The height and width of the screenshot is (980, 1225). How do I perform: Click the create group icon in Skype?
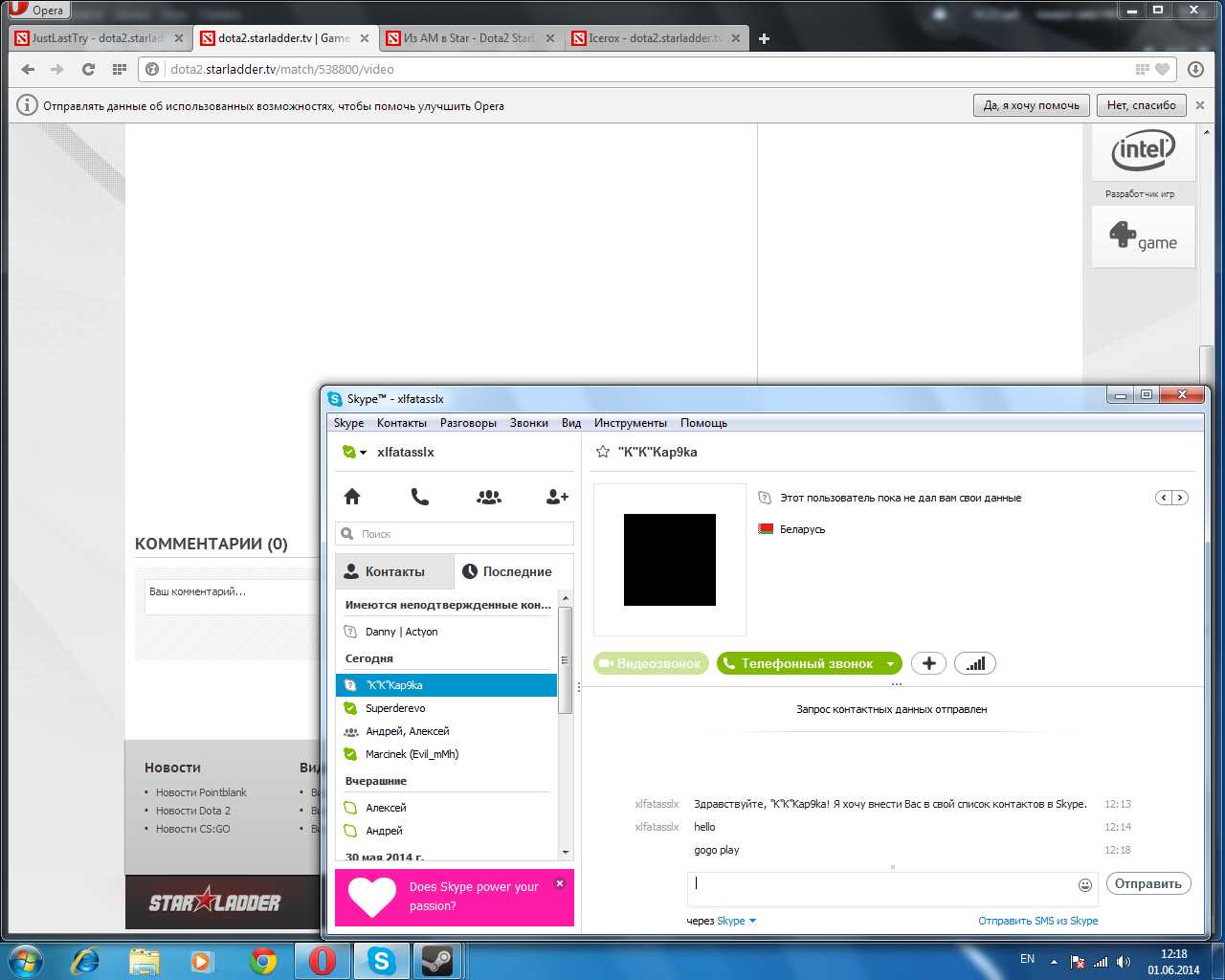click(x=489, y=496)
